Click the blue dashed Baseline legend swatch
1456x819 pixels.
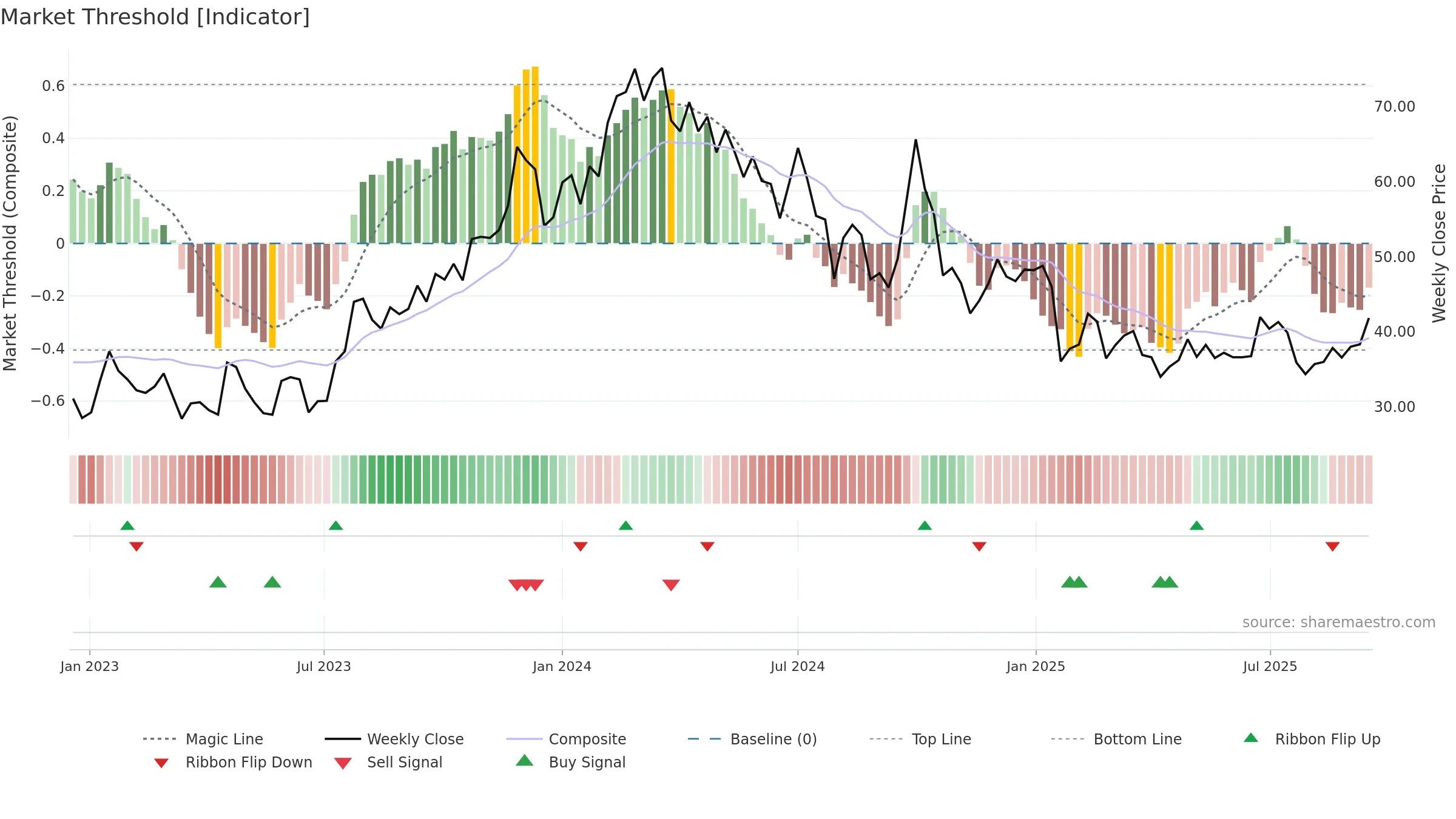[704, 739]
